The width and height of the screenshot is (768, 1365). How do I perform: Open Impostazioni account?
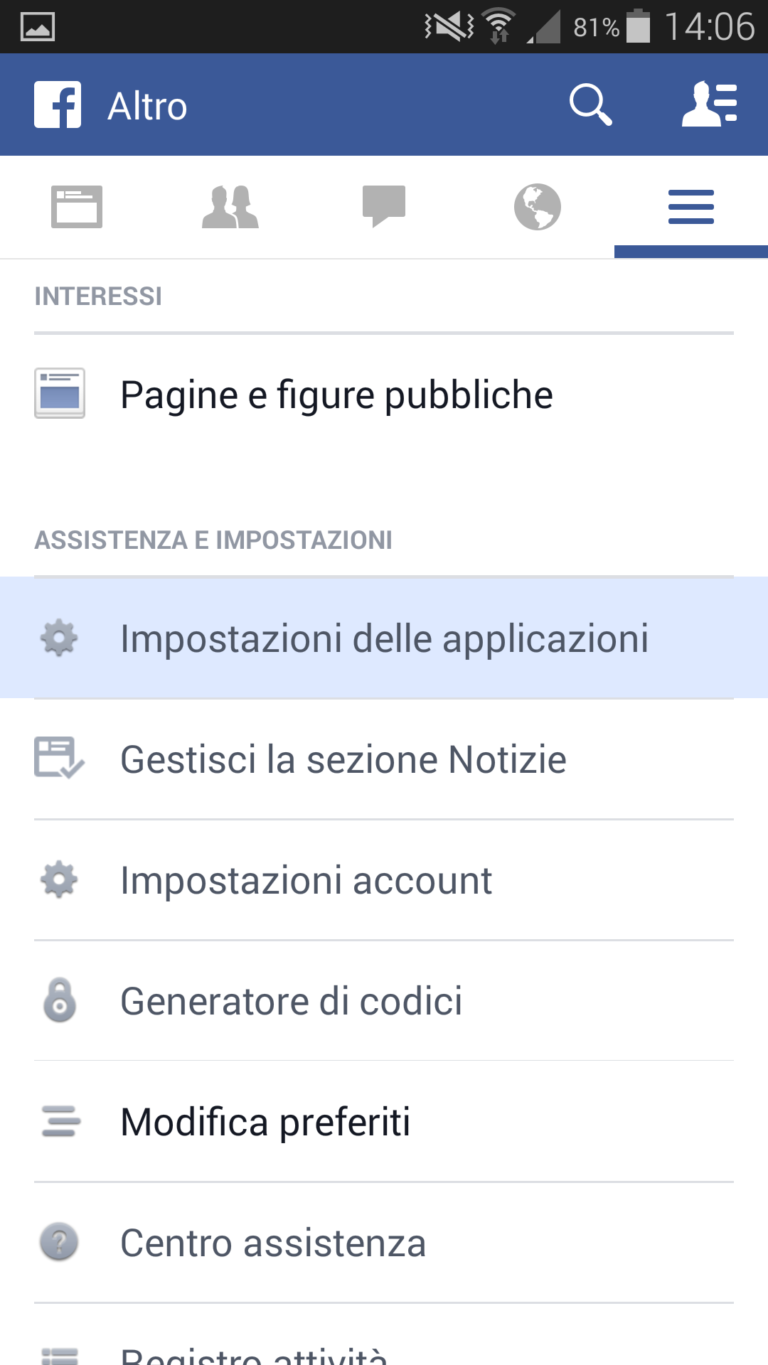306,881
